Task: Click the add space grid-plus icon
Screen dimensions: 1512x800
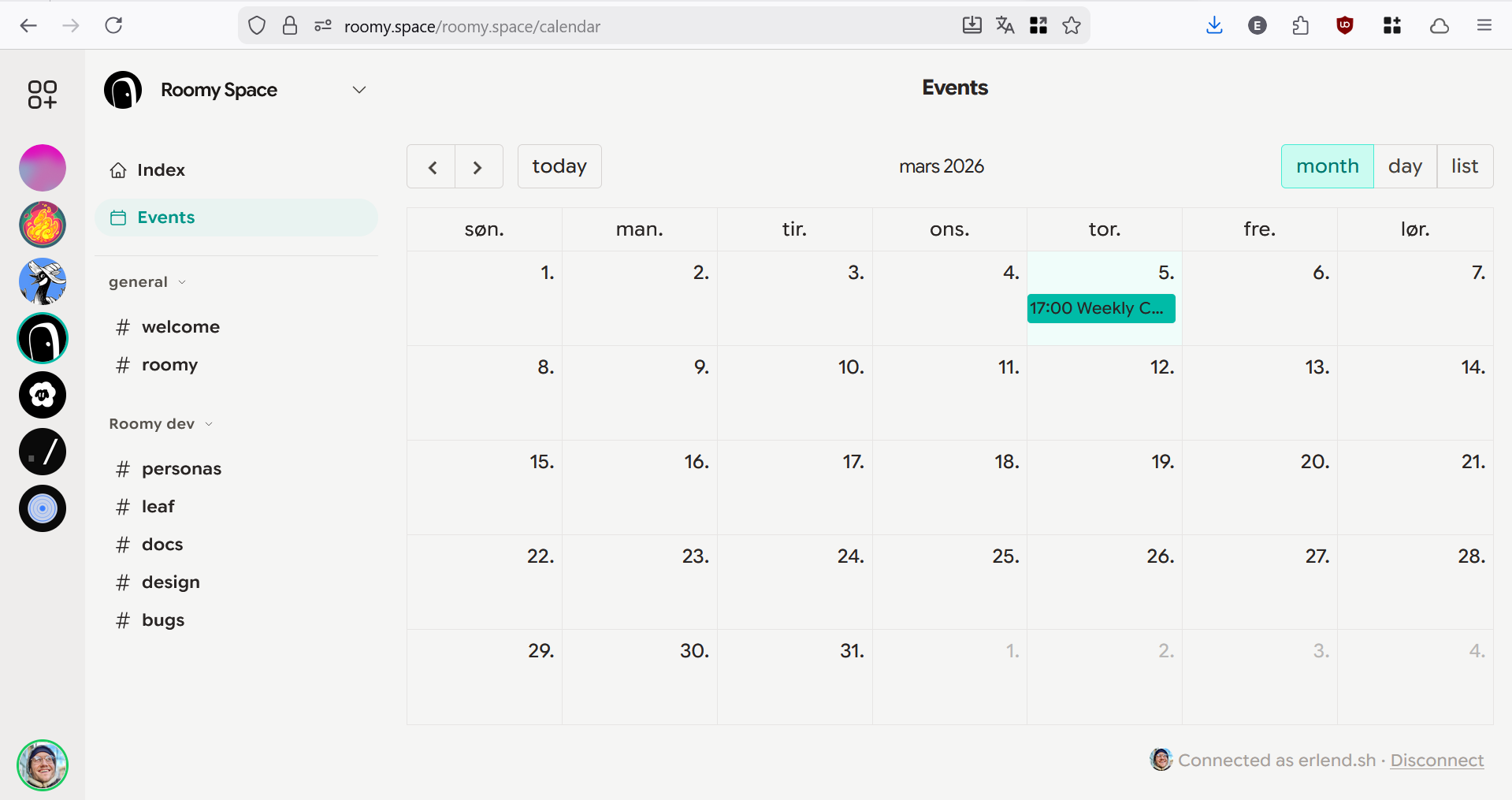Action: pos(43,95)
